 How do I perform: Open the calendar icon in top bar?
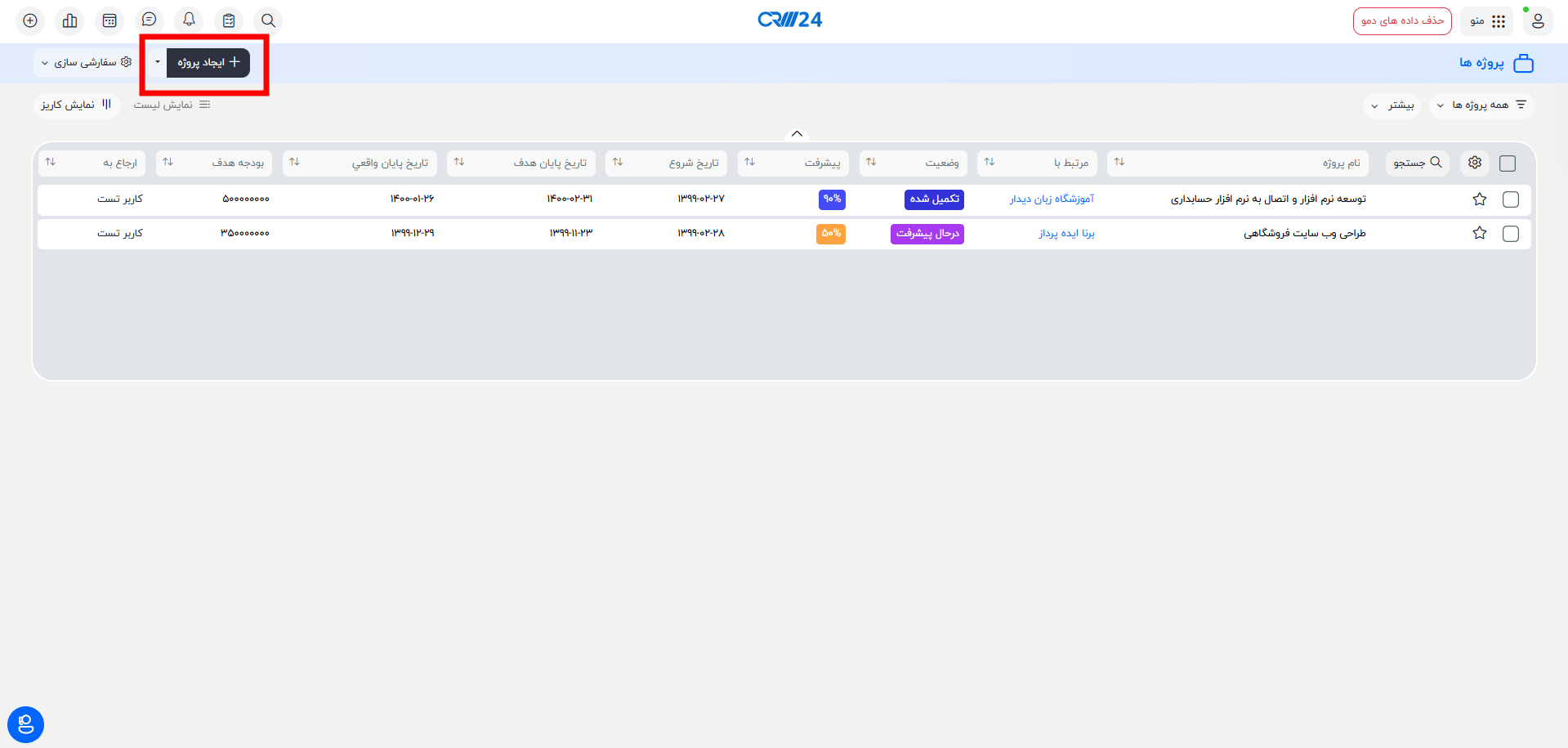point(109,20)
